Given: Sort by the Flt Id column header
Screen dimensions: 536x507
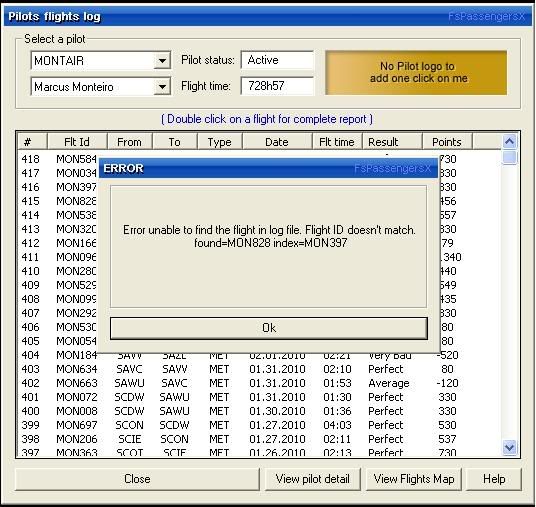Looking at the screenshot, I should (x=77, y=142).
